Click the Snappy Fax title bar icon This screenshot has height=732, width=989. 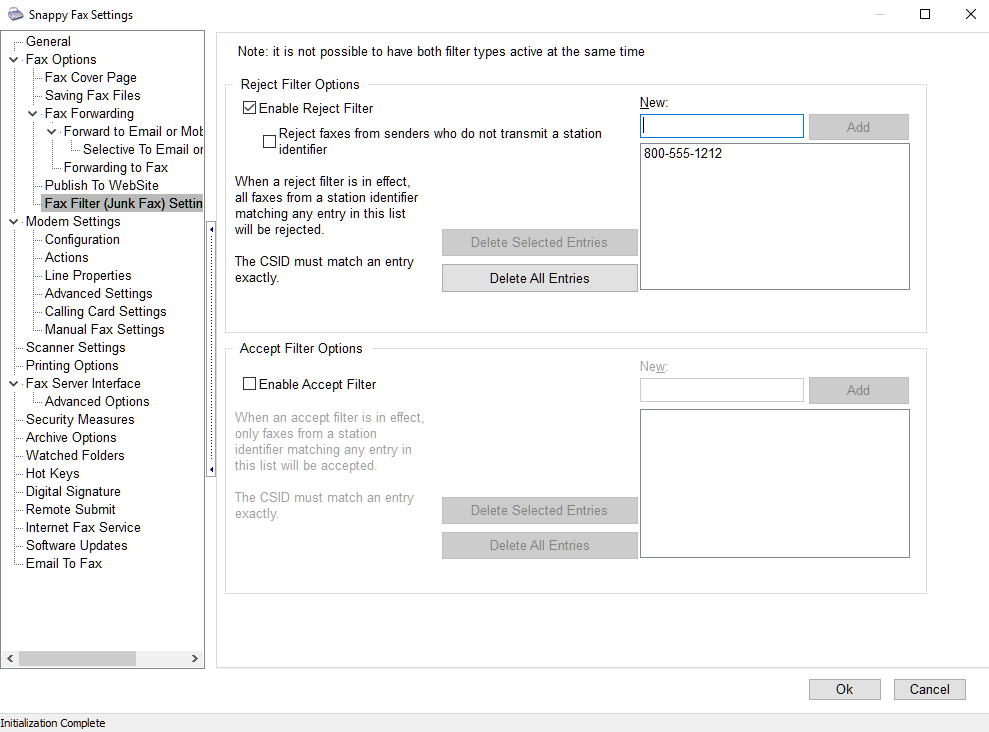15,15
